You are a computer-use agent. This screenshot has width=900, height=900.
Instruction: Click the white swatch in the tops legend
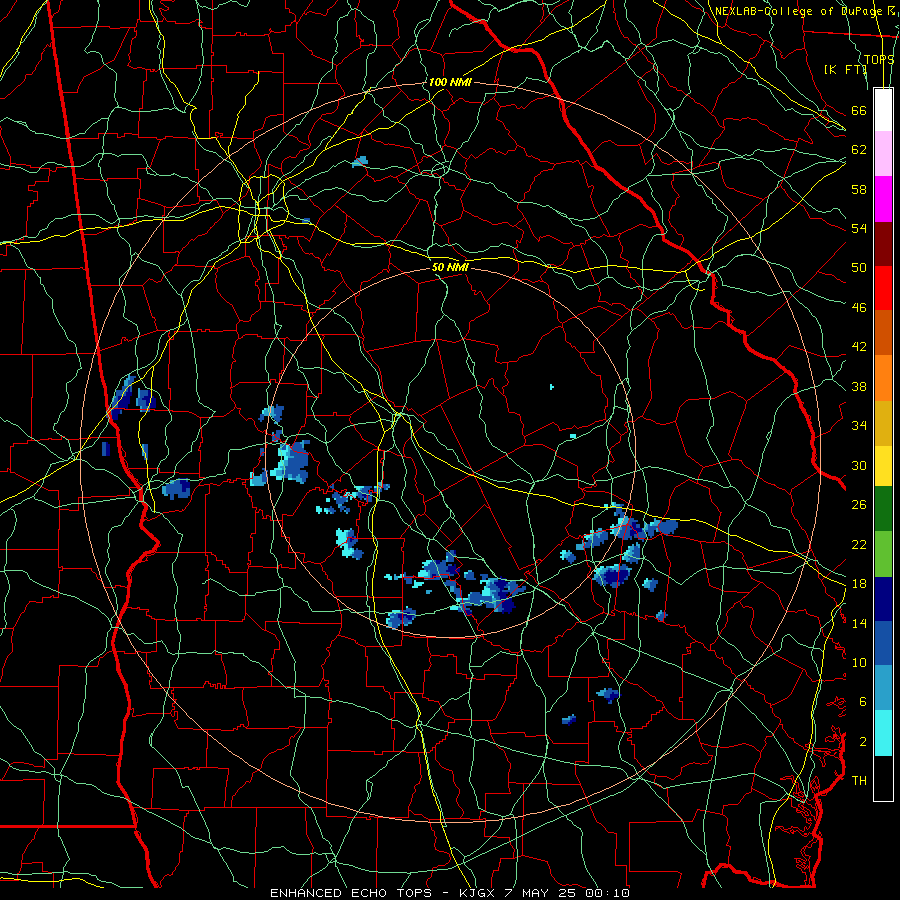883,110
